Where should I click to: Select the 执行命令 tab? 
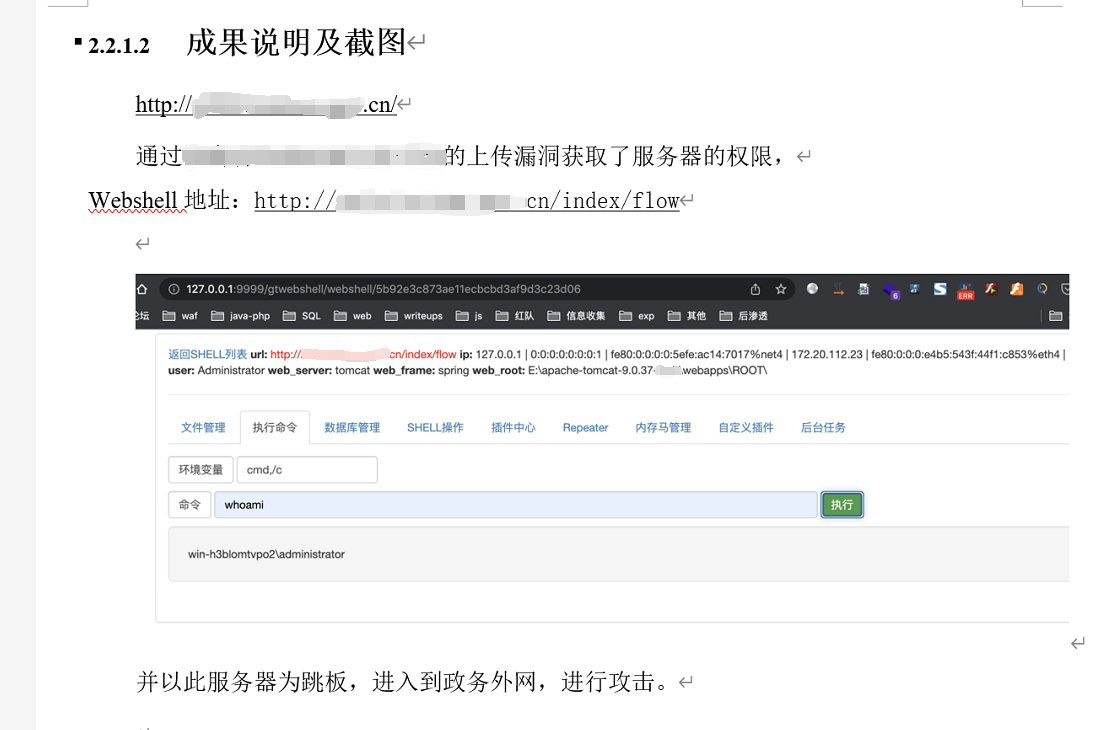275,427
